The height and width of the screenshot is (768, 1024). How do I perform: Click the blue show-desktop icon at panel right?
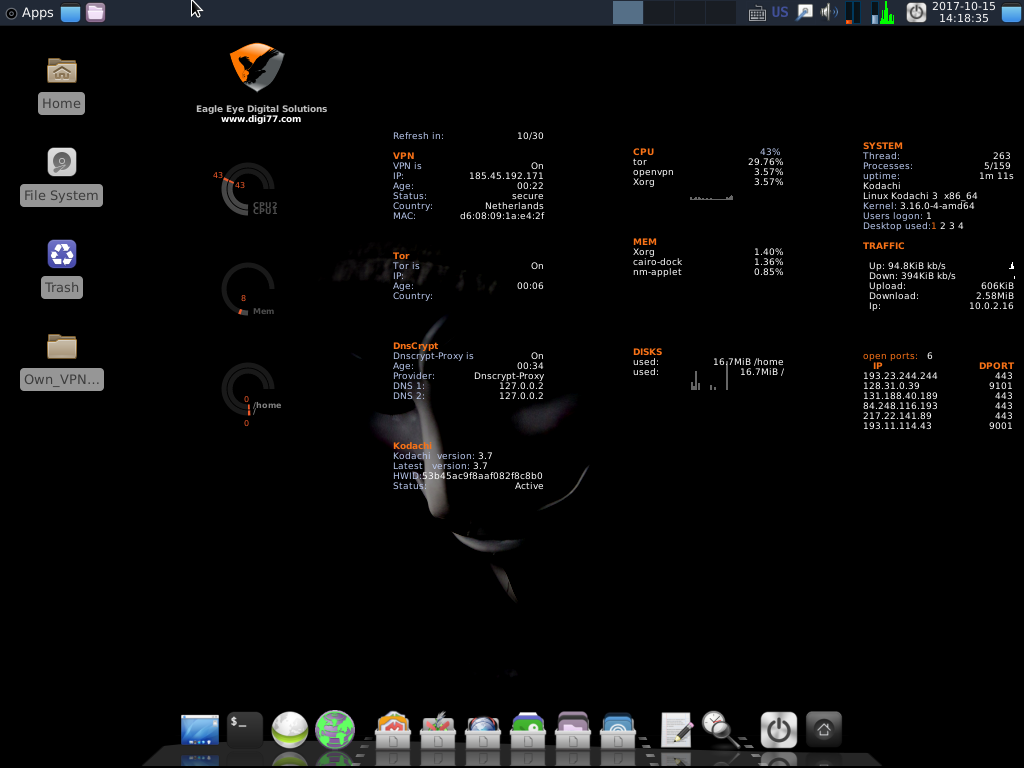pyautogui.click(x=1011, y=12)
